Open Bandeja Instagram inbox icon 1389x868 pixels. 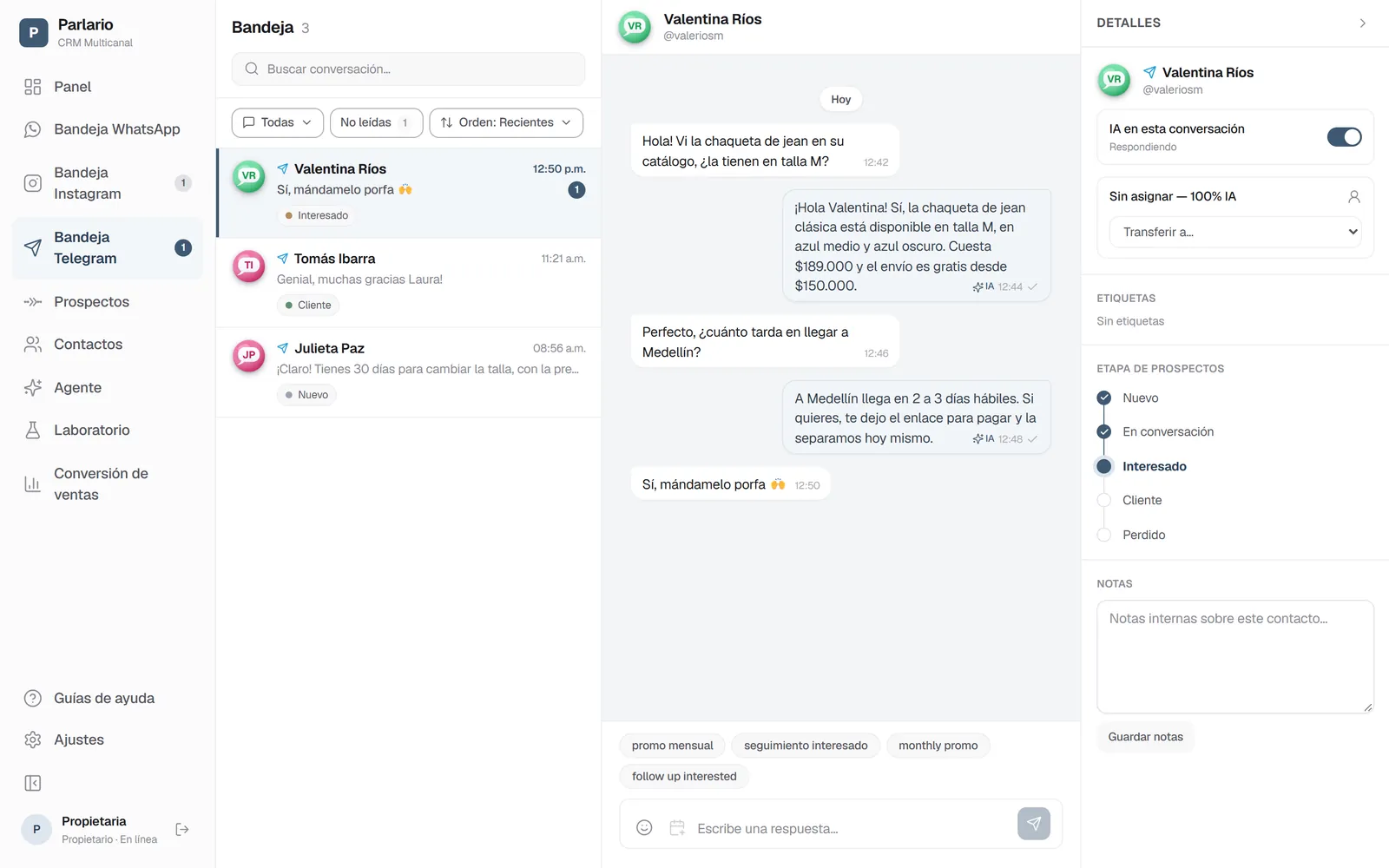click(33, 183)
